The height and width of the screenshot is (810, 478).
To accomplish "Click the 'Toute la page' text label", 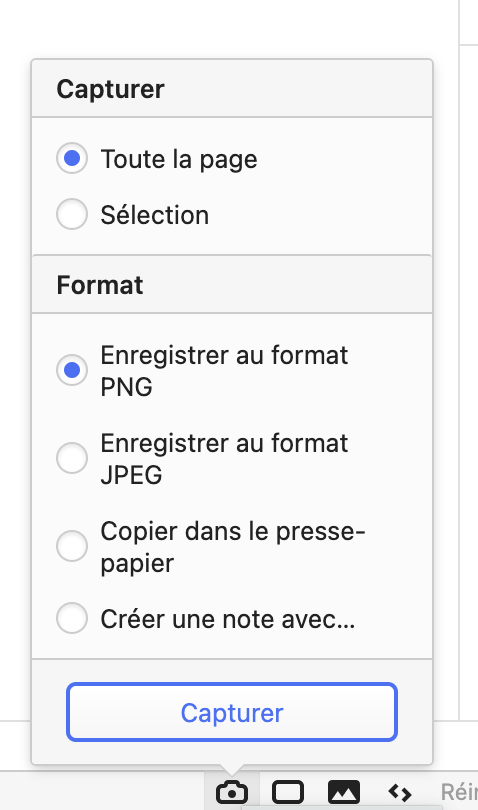I will click(x=179, y=159).
